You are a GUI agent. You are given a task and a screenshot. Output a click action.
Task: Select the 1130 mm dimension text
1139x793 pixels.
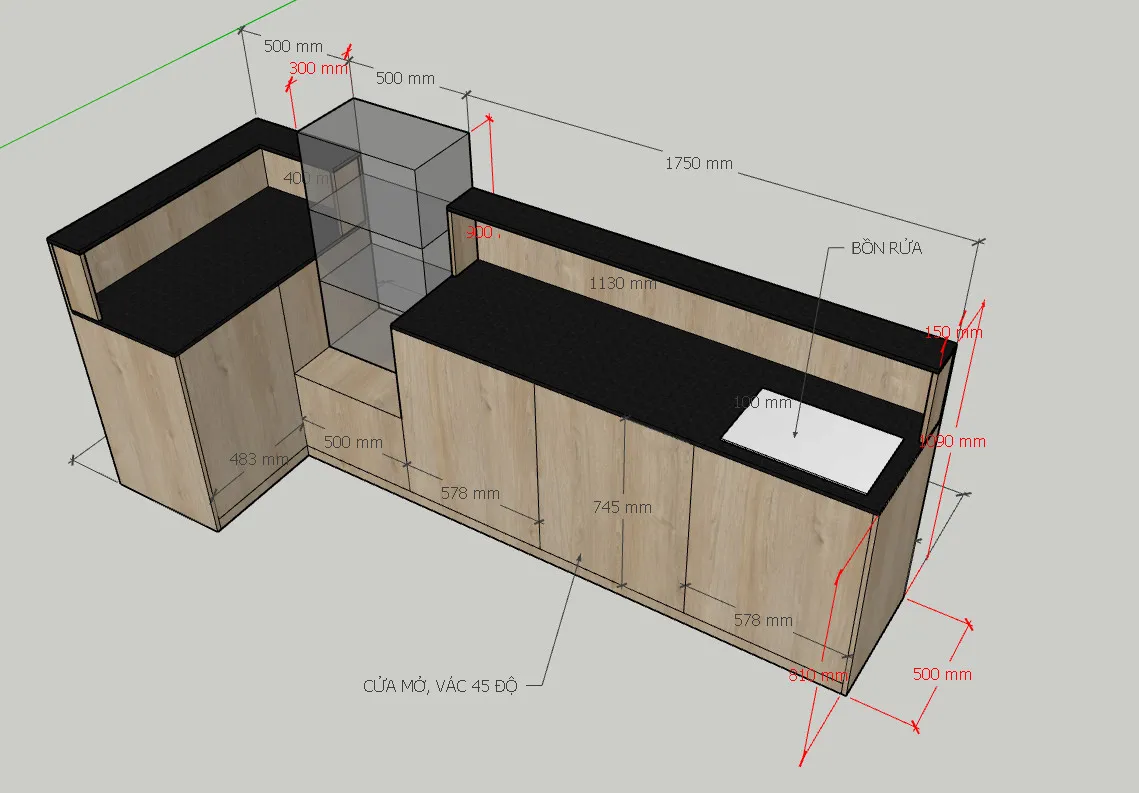(622, 283)
